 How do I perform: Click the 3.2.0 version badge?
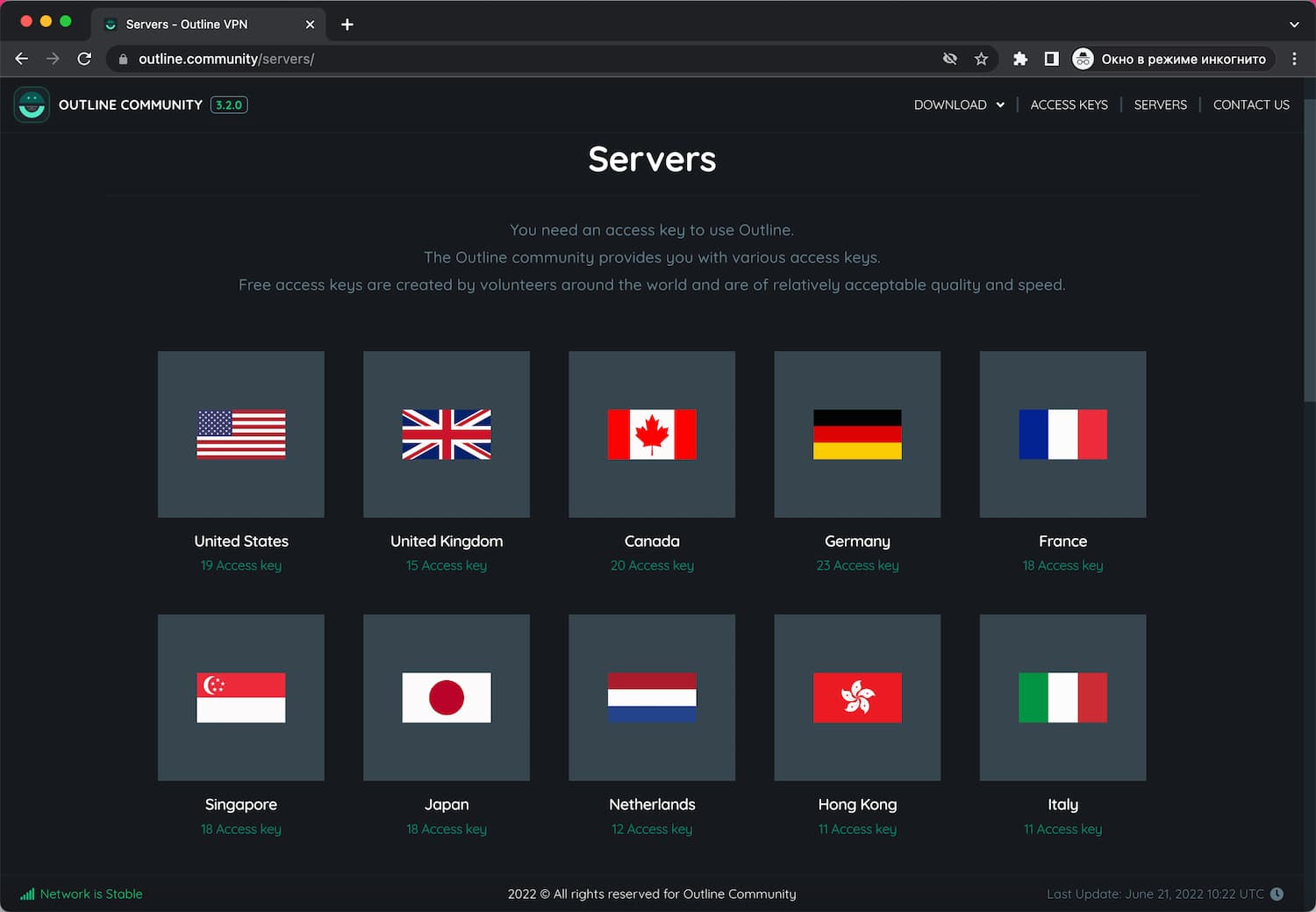(x=229, y=104)
